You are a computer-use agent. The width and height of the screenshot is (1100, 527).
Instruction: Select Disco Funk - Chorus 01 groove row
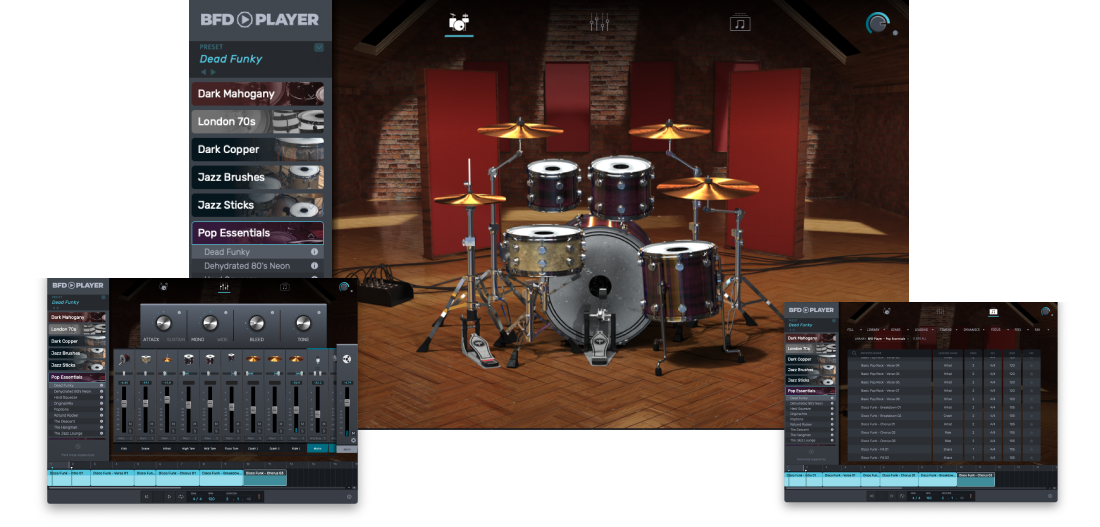[944, 424]
